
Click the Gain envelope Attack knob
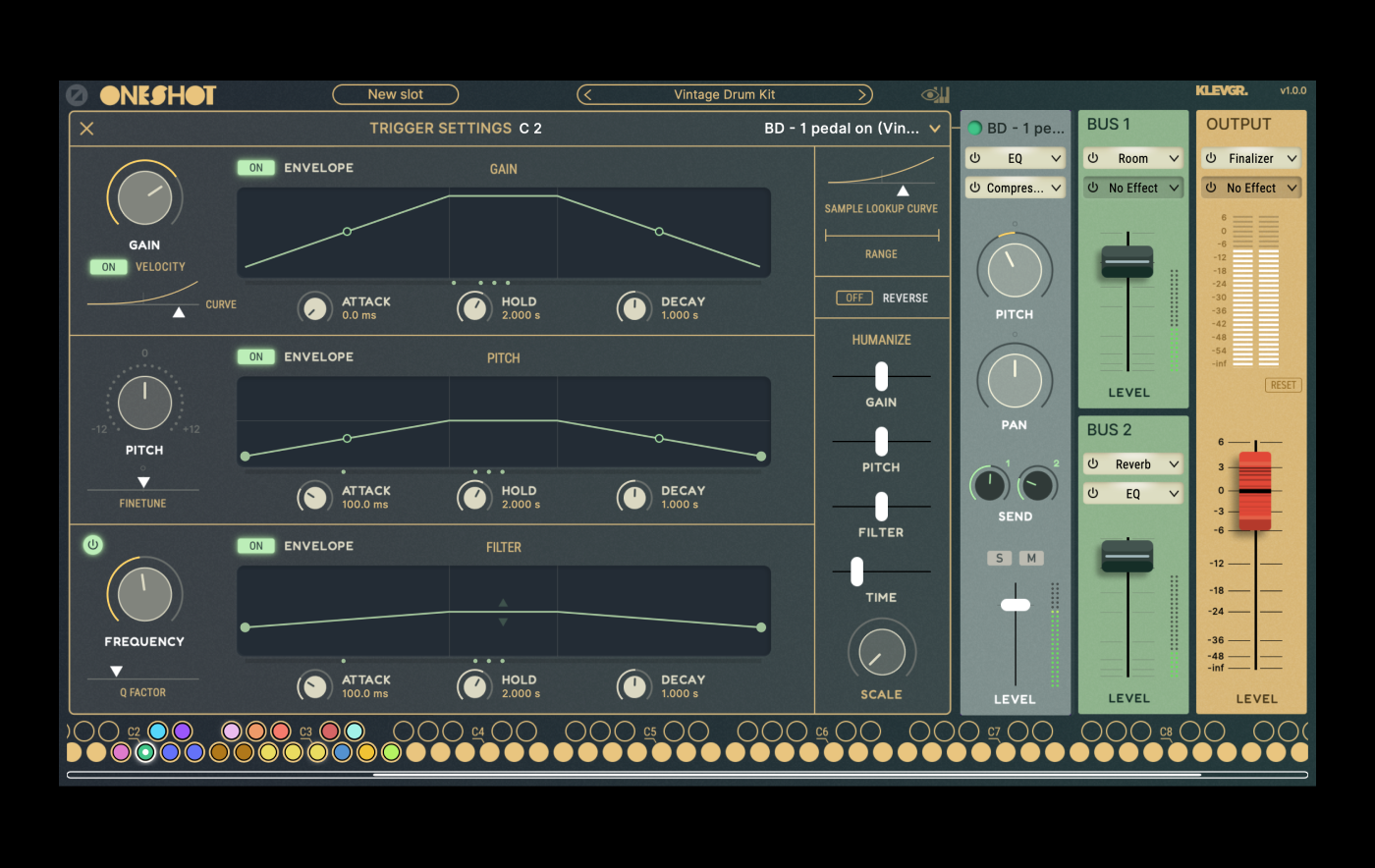315,308
